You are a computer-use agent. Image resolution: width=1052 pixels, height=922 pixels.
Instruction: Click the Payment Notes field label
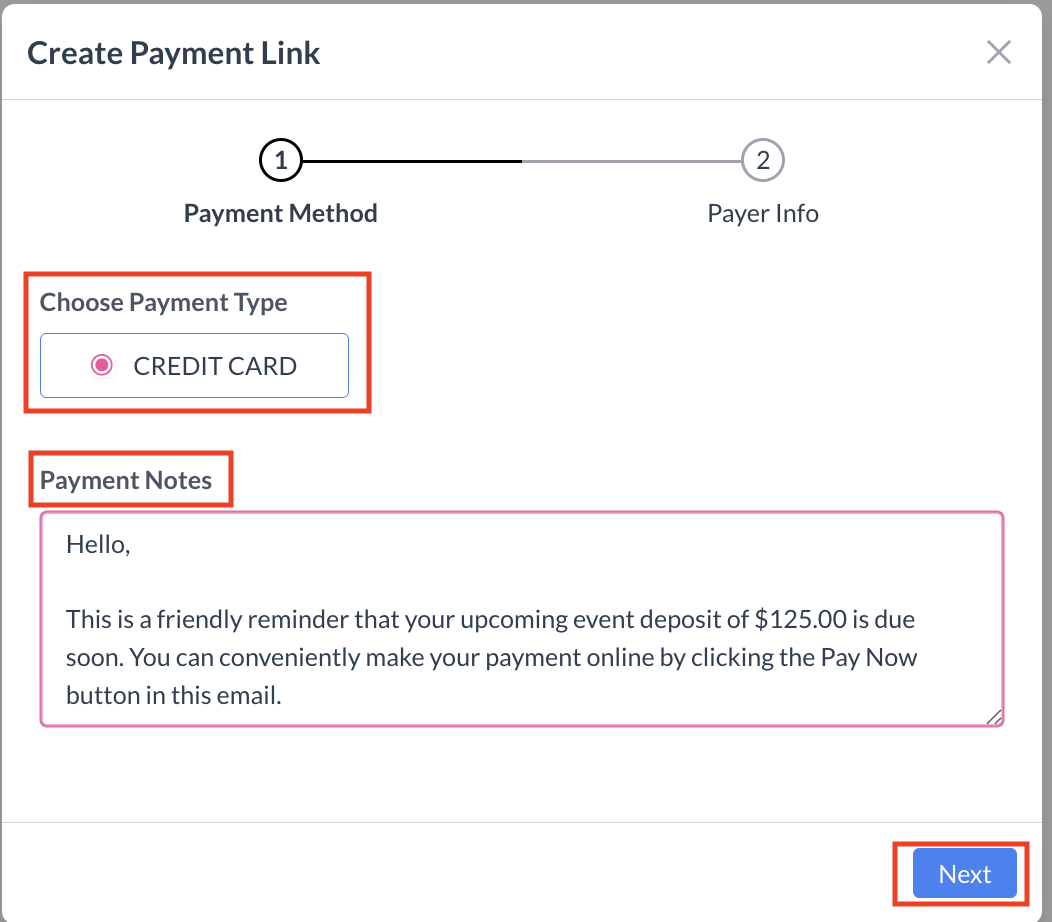[126, 480]
